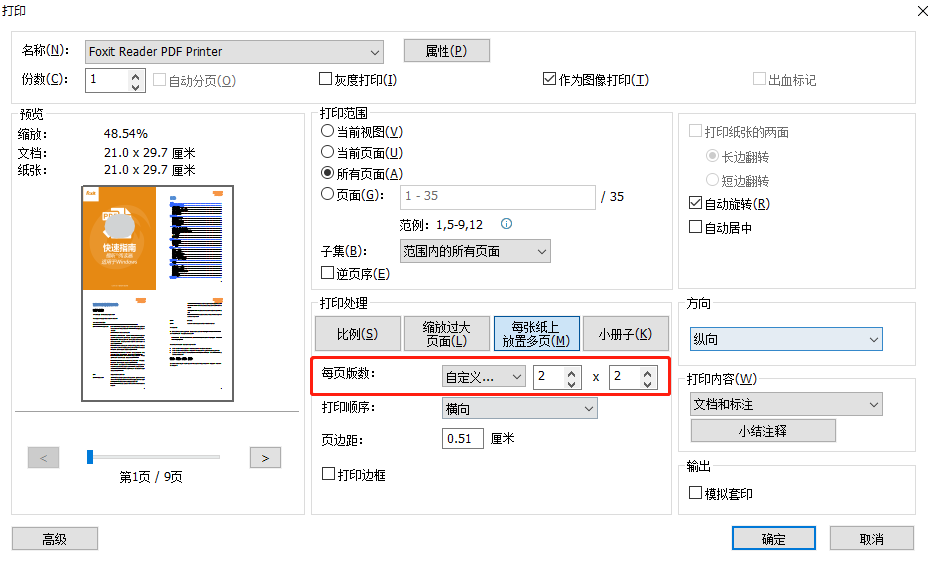935x569 pixels.
Task: Select 当前视图 current view radio button
Action: click(x=327, y=131)
